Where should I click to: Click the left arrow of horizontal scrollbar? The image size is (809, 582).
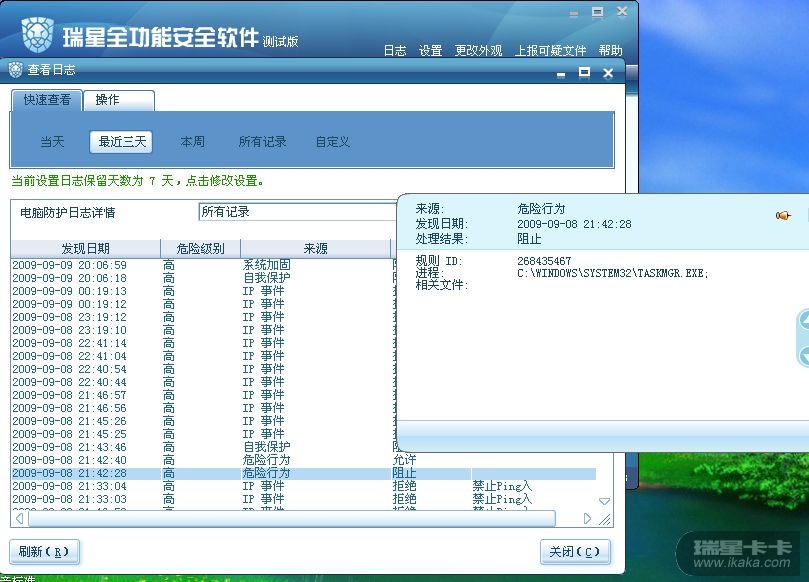point(20,518)
